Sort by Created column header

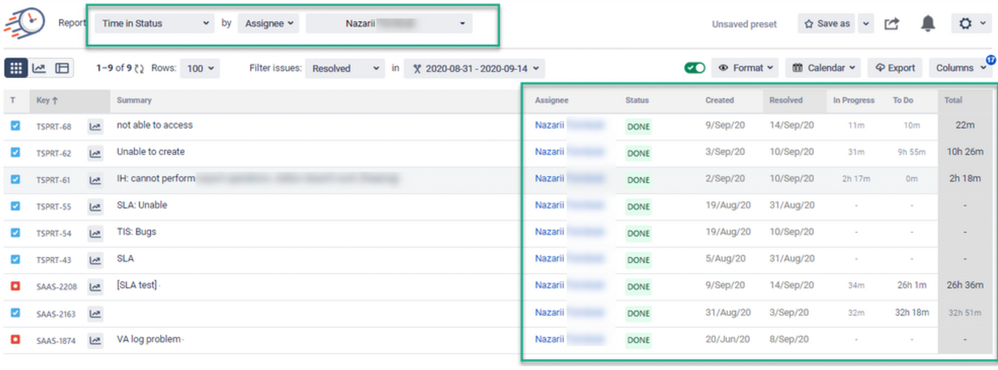(719, 101)
